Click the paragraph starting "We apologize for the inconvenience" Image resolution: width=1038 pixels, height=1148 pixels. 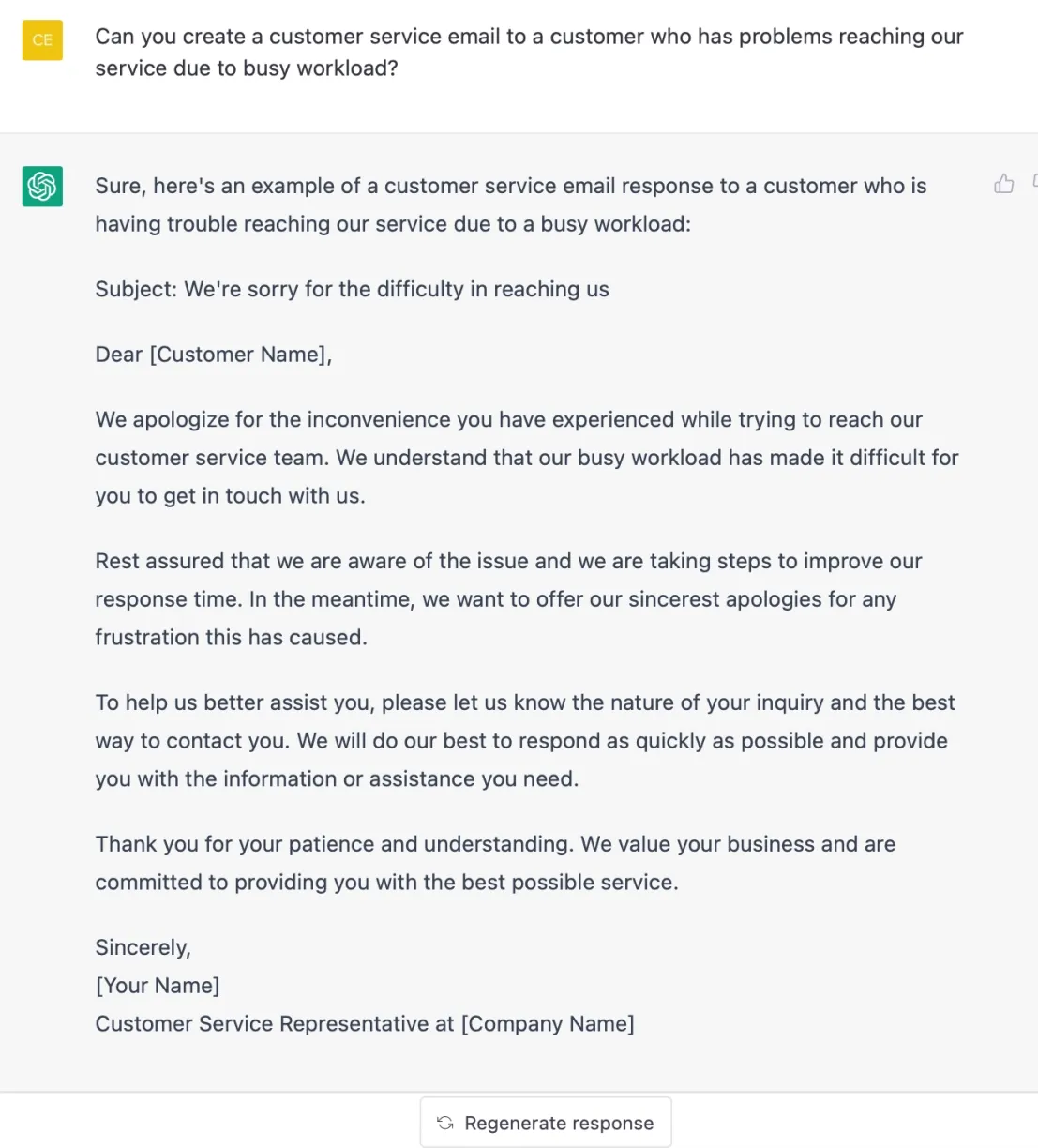pos(526,458)
